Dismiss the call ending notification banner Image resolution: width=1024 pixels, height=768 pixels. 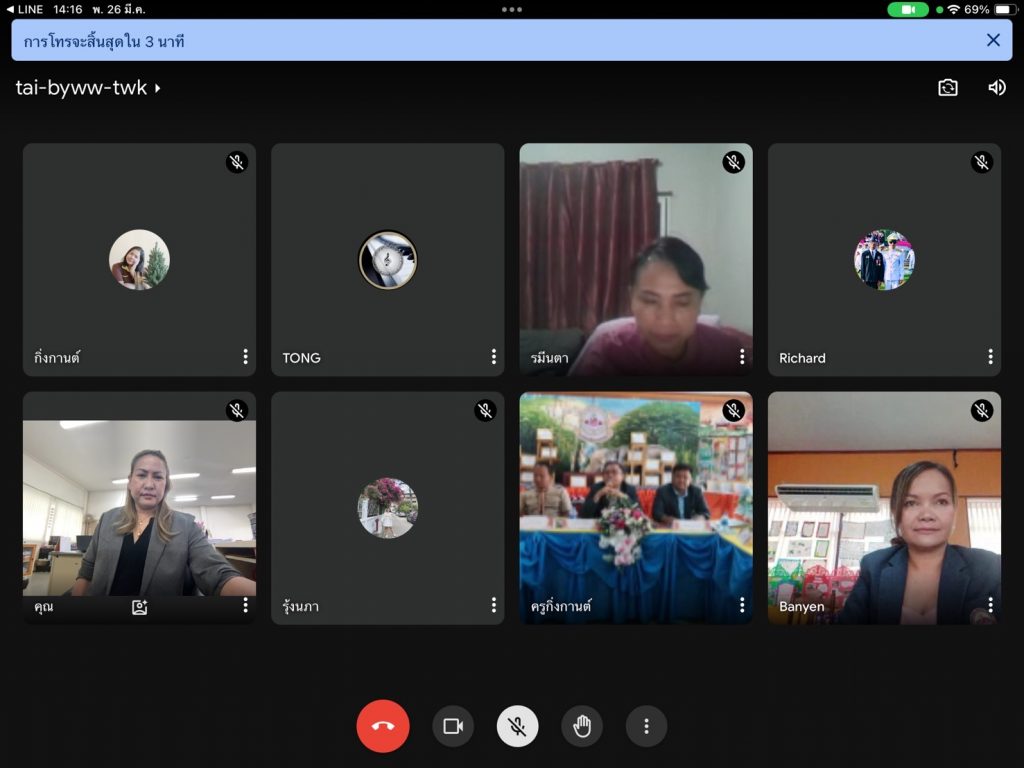tap(993, 40)
